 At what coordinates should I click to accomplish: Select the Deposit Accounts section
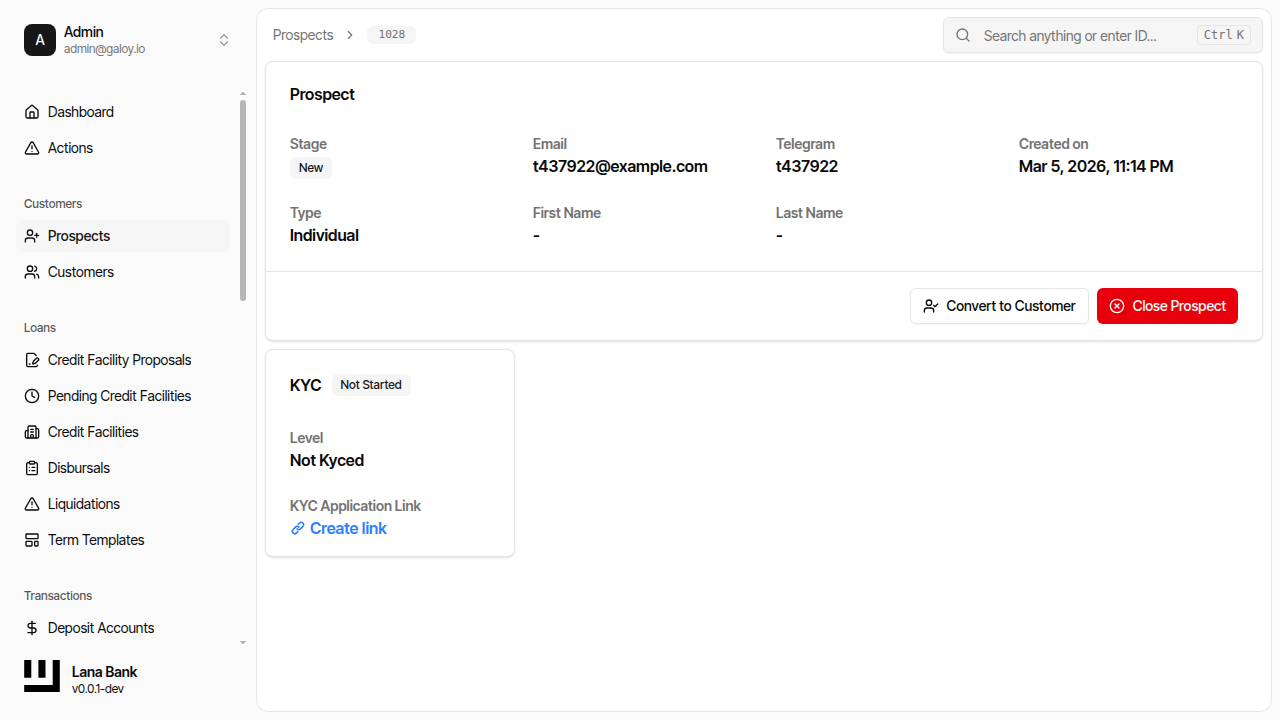[100, 627]
